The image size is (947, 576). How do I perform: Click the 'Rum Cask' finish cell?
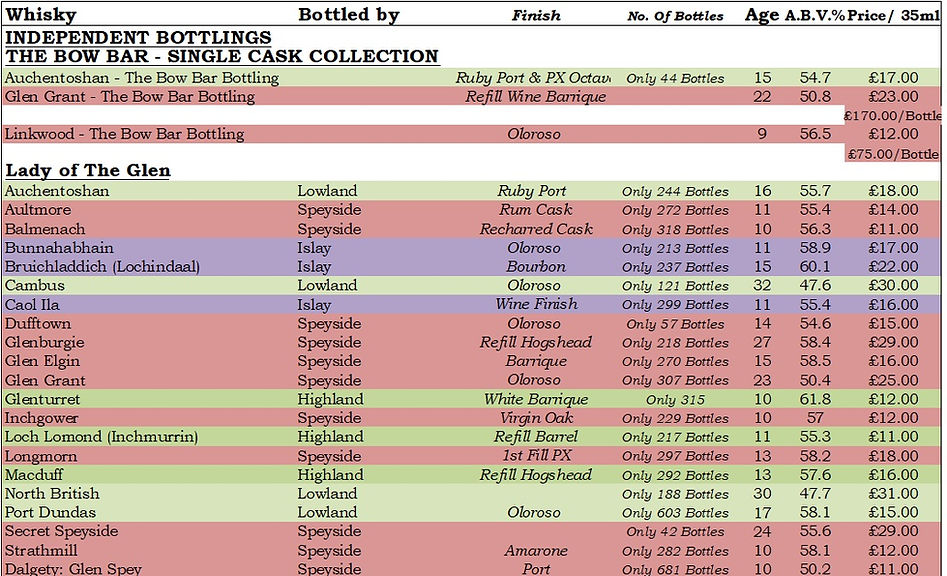536,210
